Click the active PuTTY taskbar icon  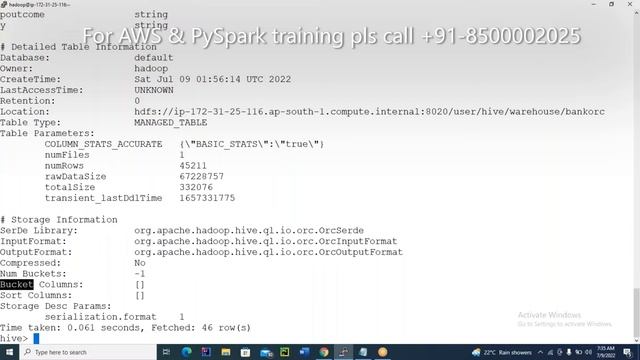click(x=343, y=352)
